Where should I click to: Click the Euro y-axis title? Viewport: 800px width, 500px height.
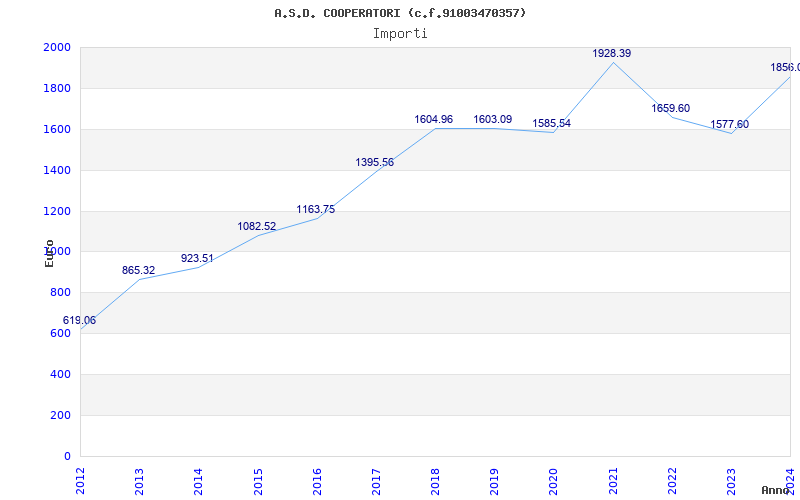tap(49, 252)
